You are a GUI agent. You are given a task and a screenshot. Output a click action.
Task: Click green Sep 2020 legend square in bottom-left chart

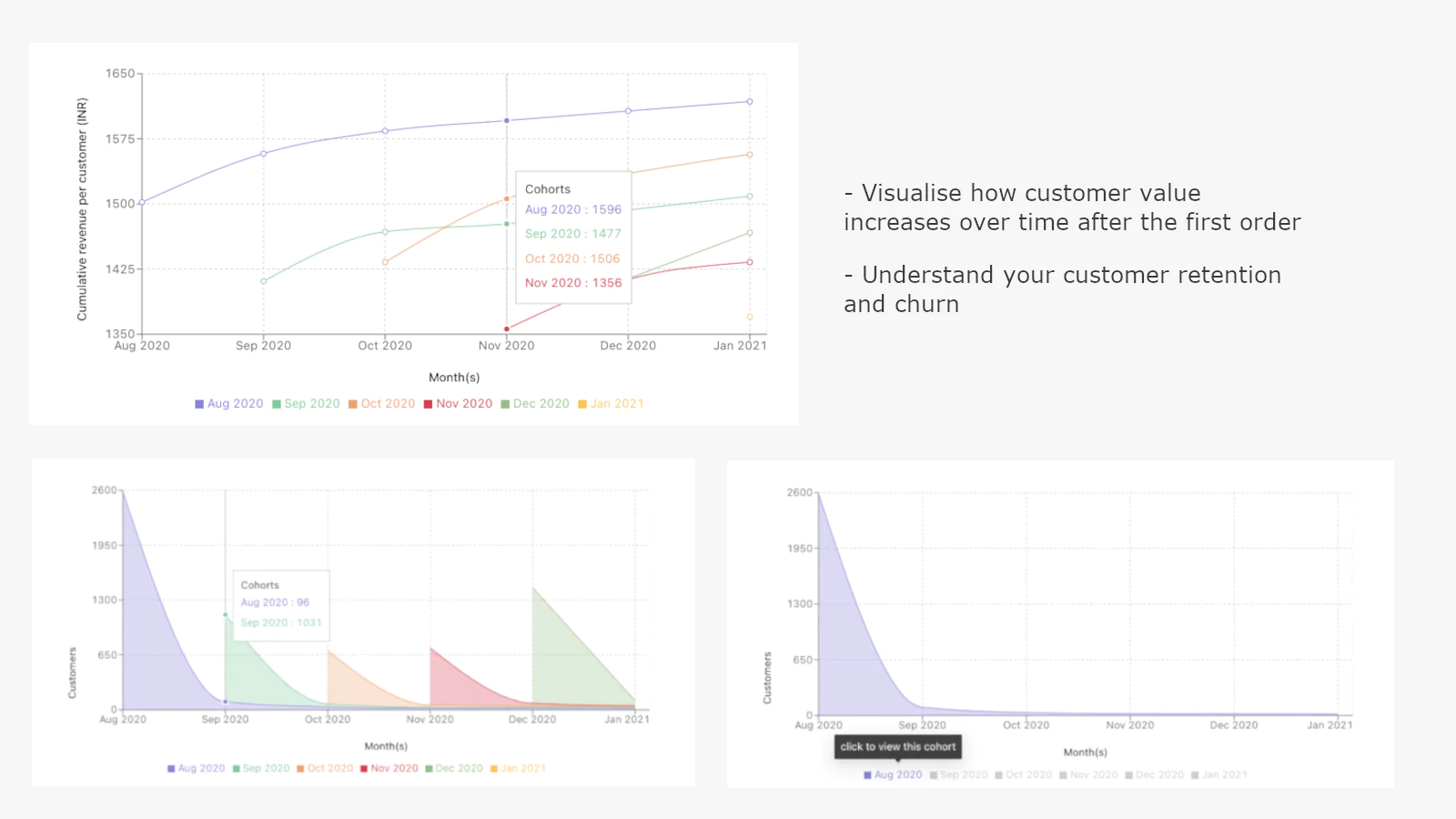pos(237,769)
